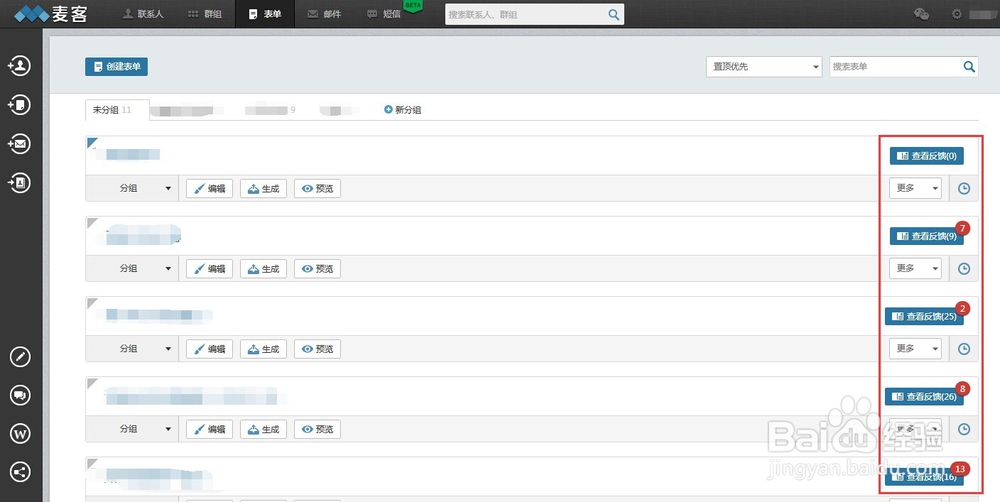Go to 群组 in top navigation

[x=205, y=14]
